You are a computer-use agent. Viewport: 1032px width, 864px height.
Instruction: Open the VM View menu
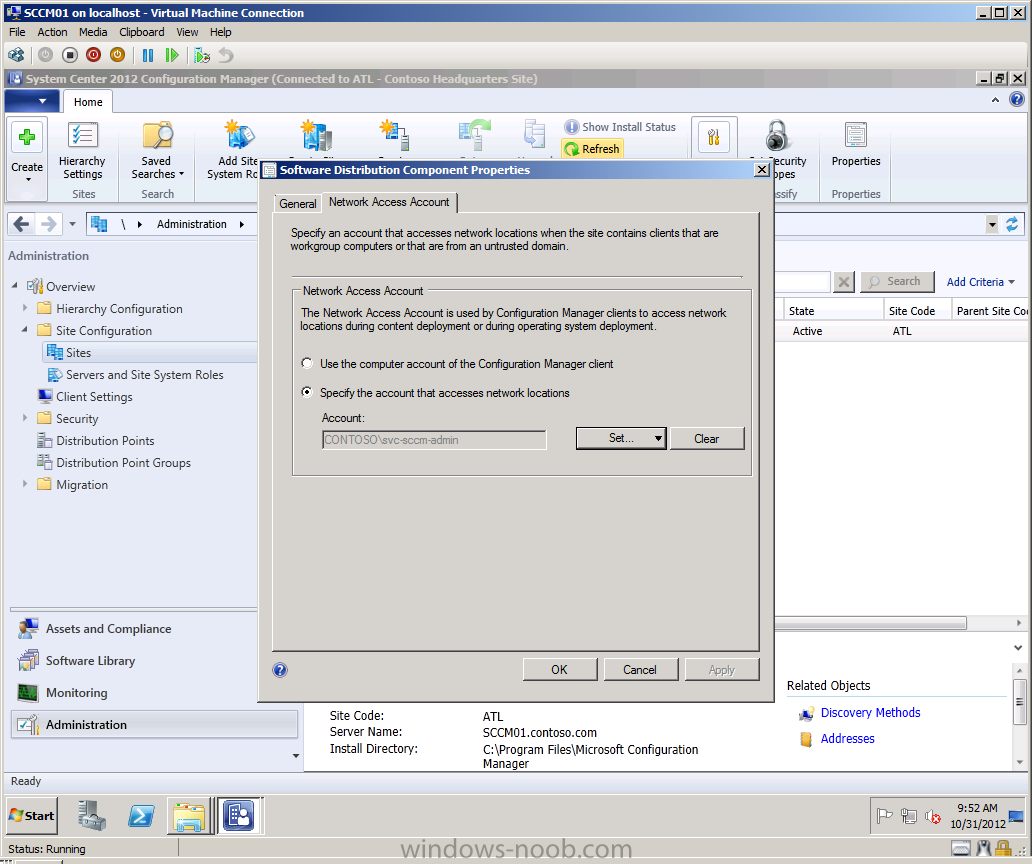[x=187, y=32]
